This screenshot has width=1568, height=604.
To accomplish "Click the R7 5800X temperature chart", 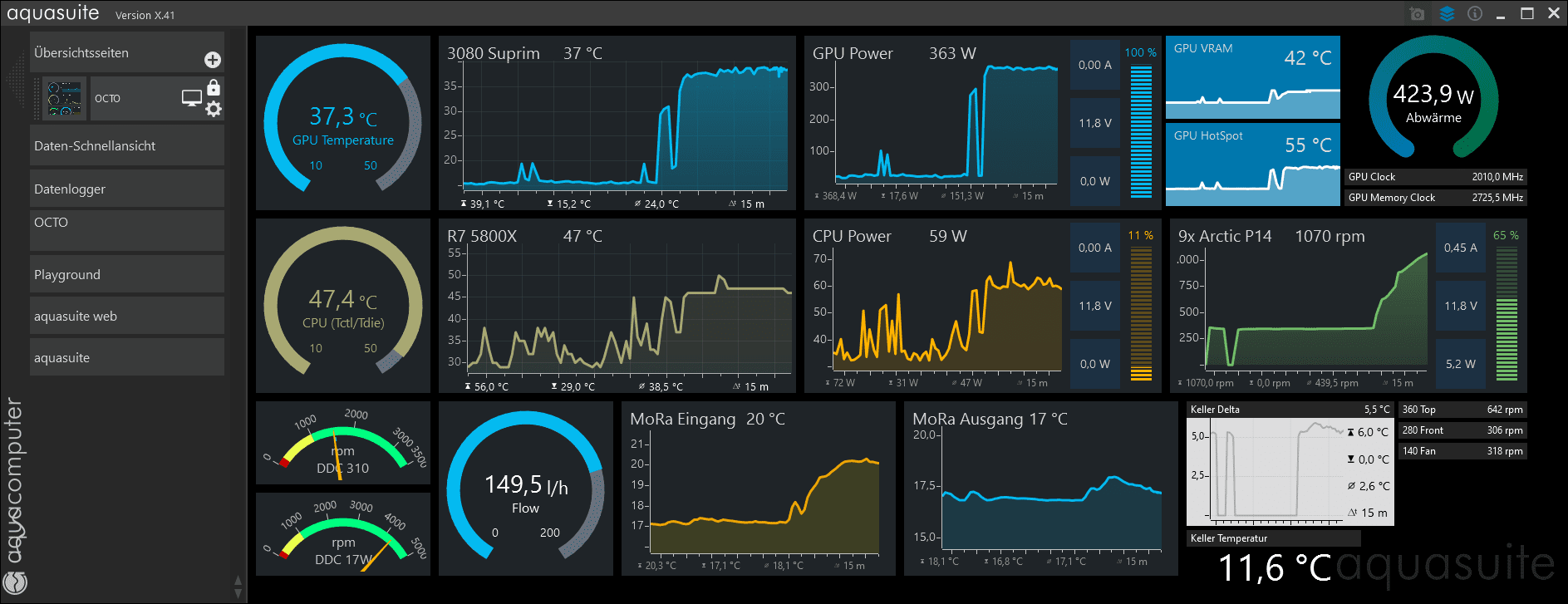I will point(617,306).
